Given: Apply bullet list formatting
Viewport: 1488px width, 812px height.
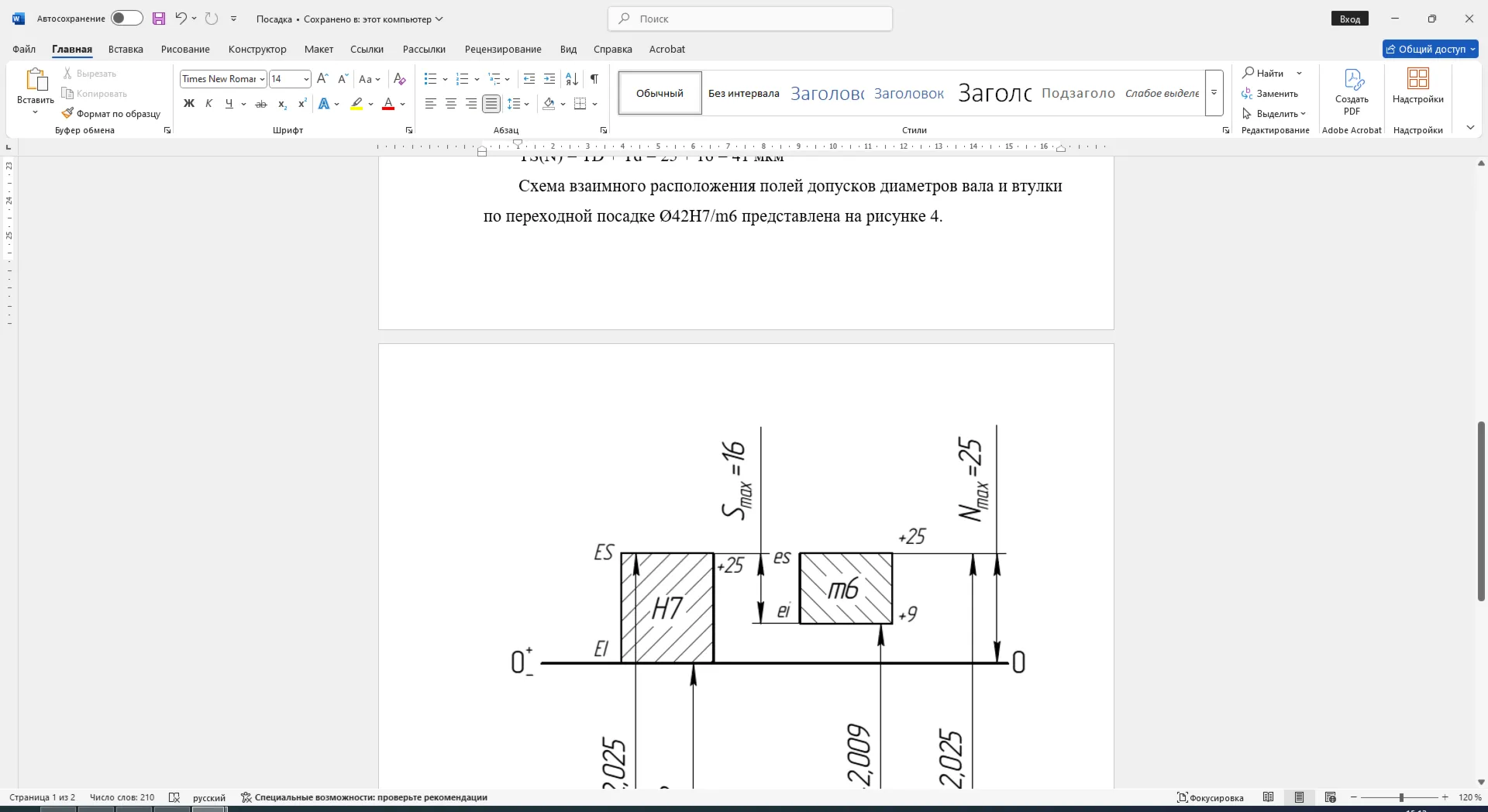Looking at the screenshot, I should [431, 79].
